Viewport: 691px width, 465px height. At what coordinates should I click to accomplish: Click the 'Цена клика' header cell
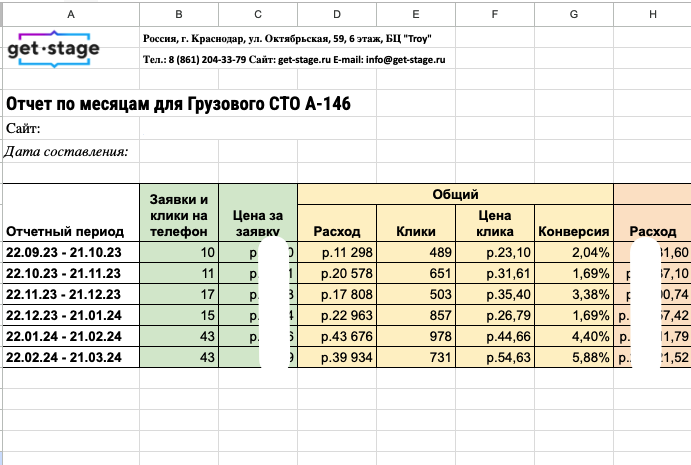click(x=495, y=223)
